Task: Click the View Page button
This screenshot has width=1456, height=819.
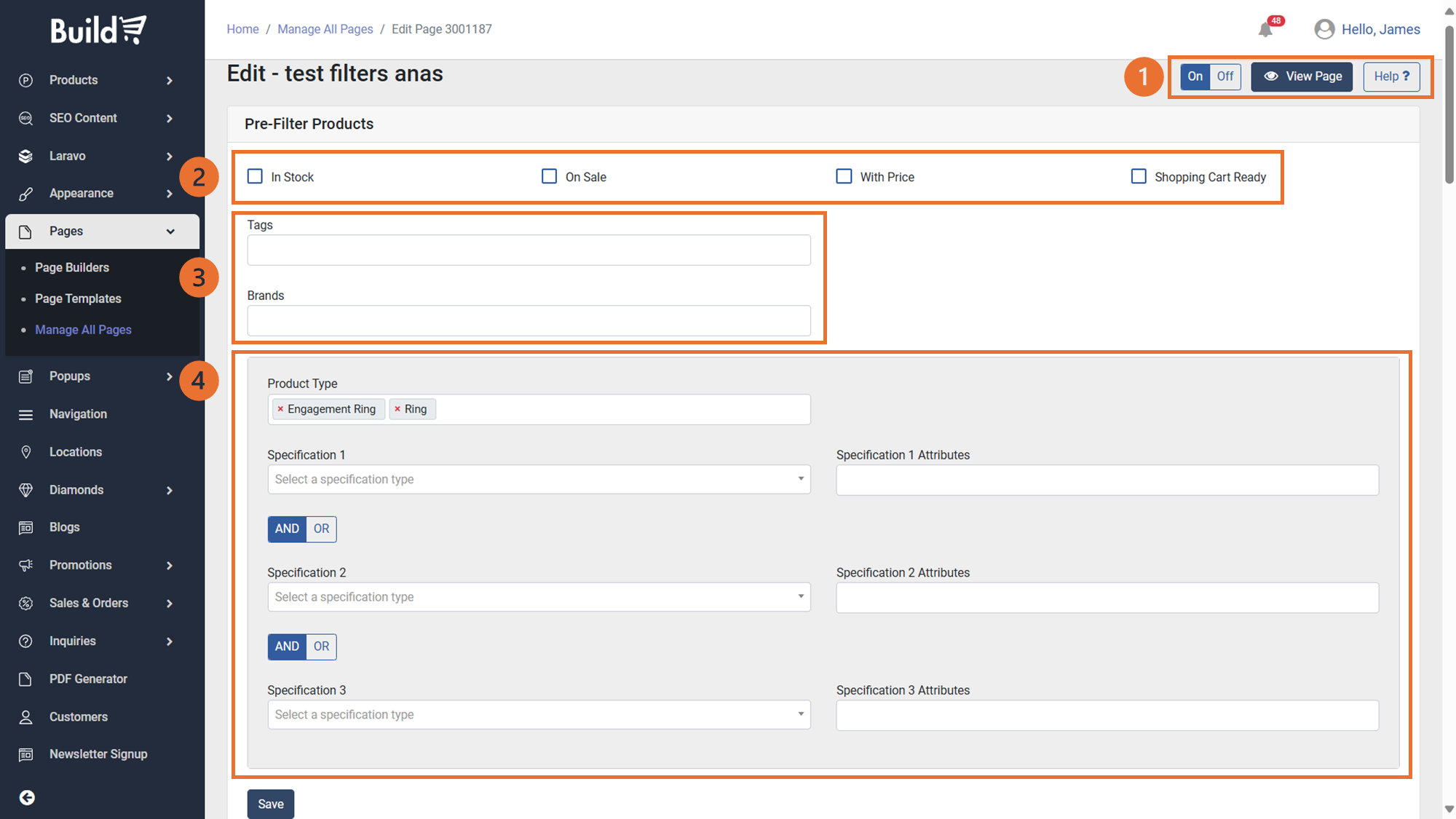Action: click(1302, 76)
